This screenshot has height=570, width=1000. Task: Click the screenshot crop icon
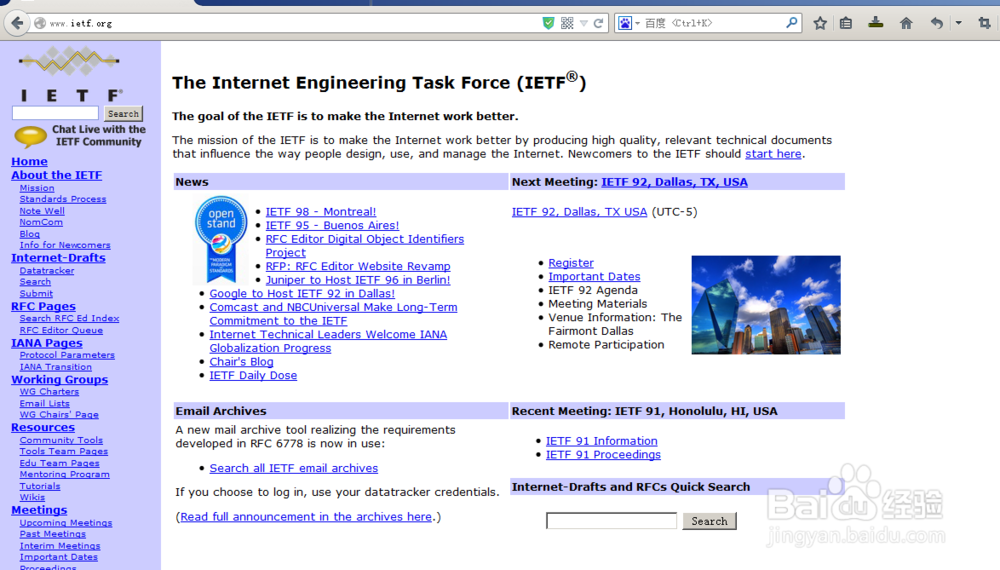(984, 24)
